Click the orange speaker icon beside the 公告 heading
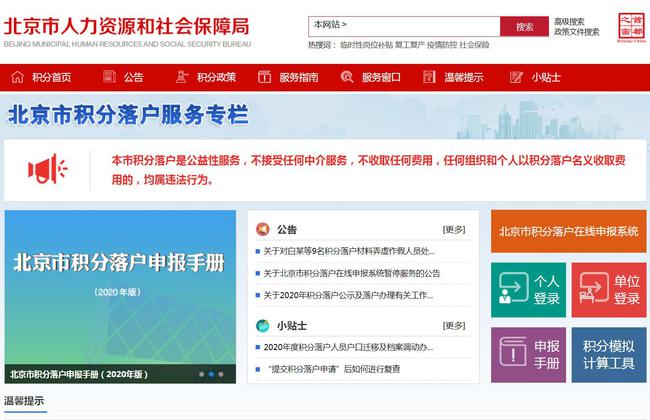Screen dimensions: 650x420 point(263,229)
